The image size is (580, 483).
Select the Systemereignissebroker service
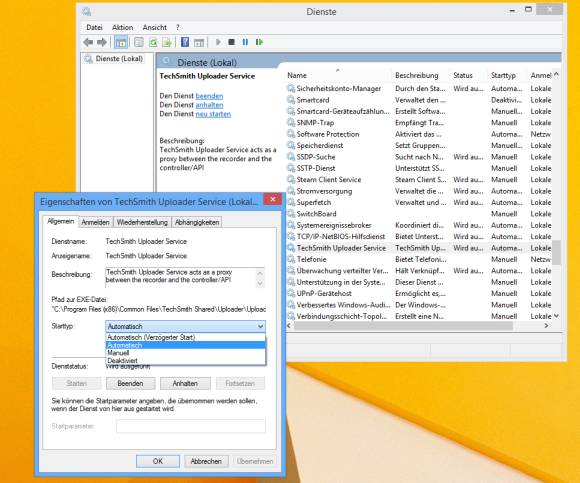(x=419, y=225)
